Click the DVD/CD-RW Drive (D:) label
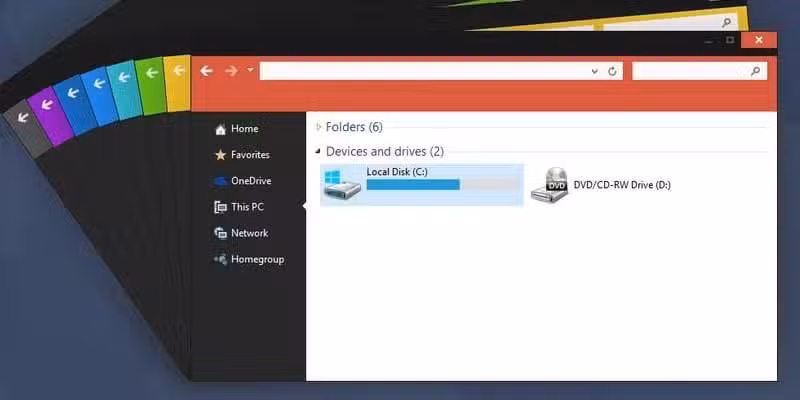 pyautogui.click(x=622, y=185)
